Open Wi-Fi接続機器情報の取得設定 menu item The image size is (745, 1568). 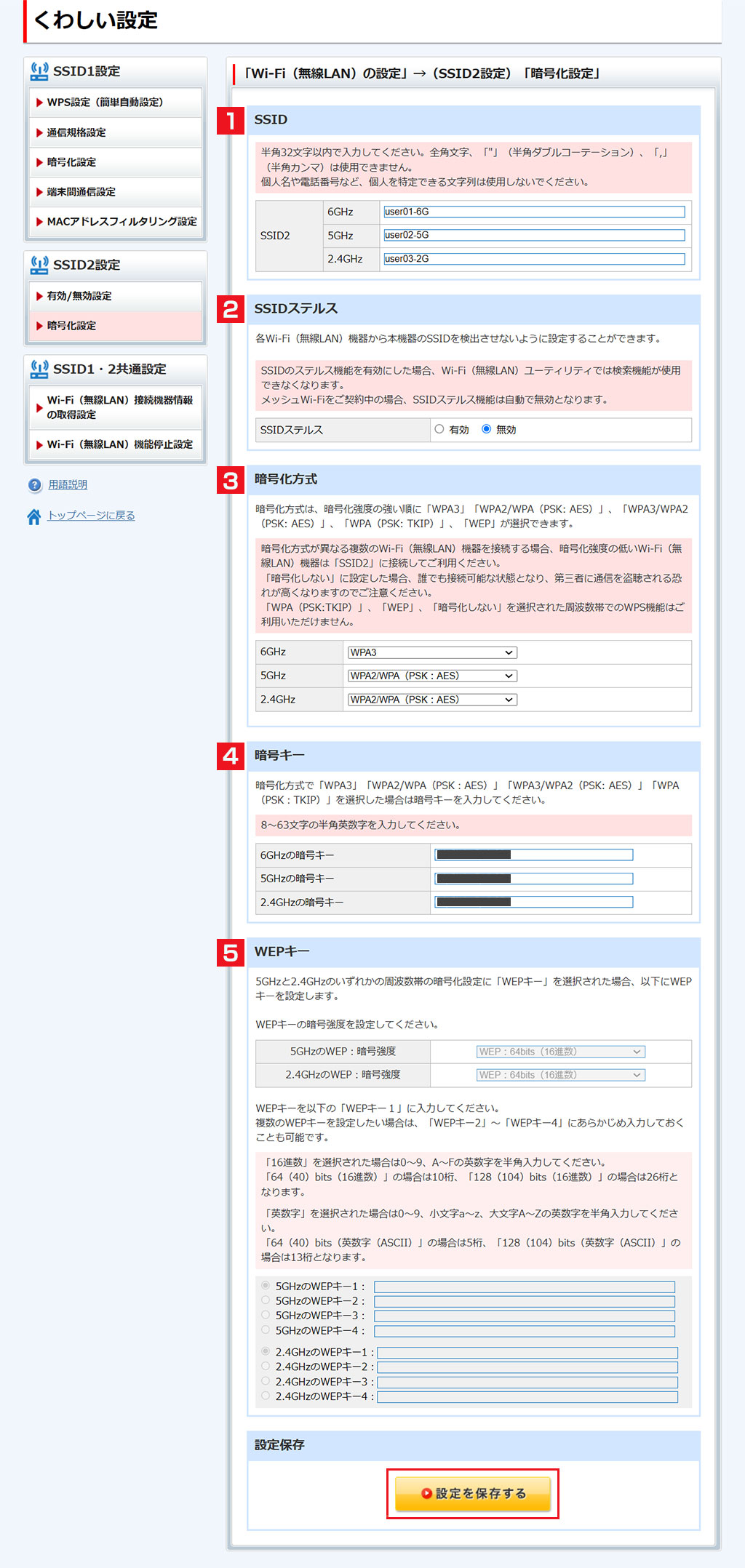pyautogui.click(x=116, y=407)
